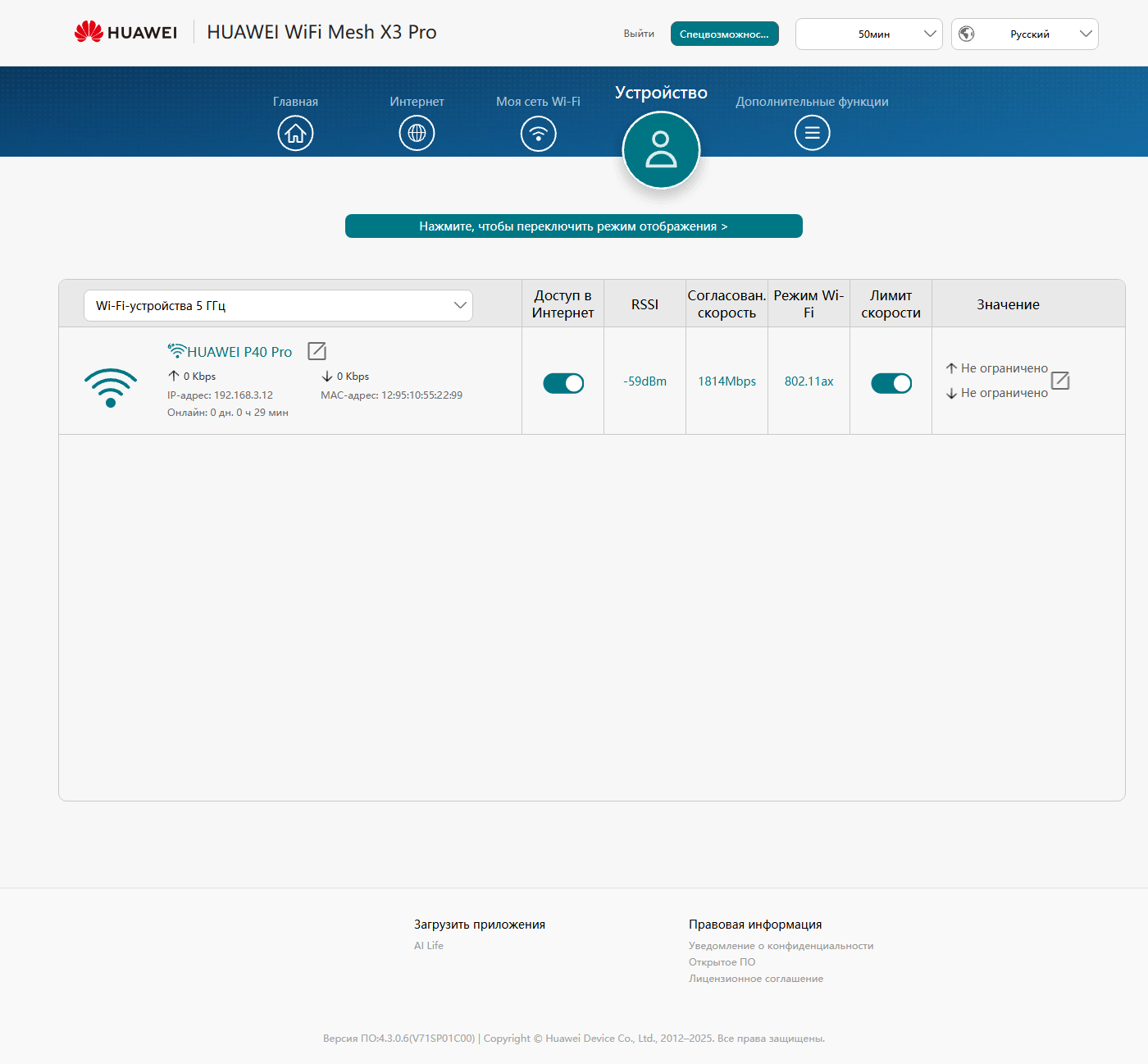The image size is (1148, 1064).
Task: Open Уведомление о конфиденциальности link
Action: (x=781, y=946)
